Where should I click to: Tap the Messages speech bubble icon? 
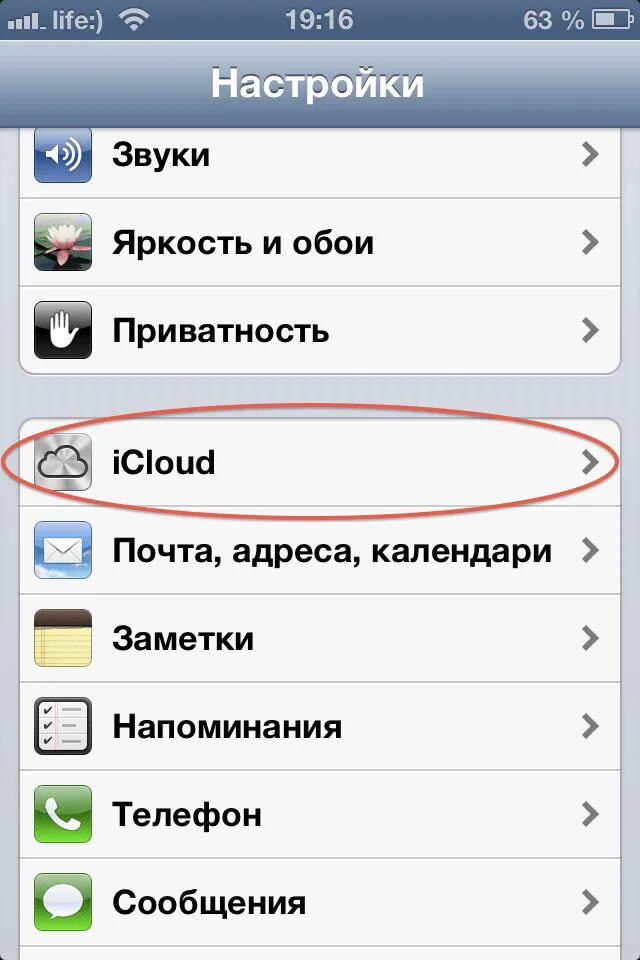point(63,902)
